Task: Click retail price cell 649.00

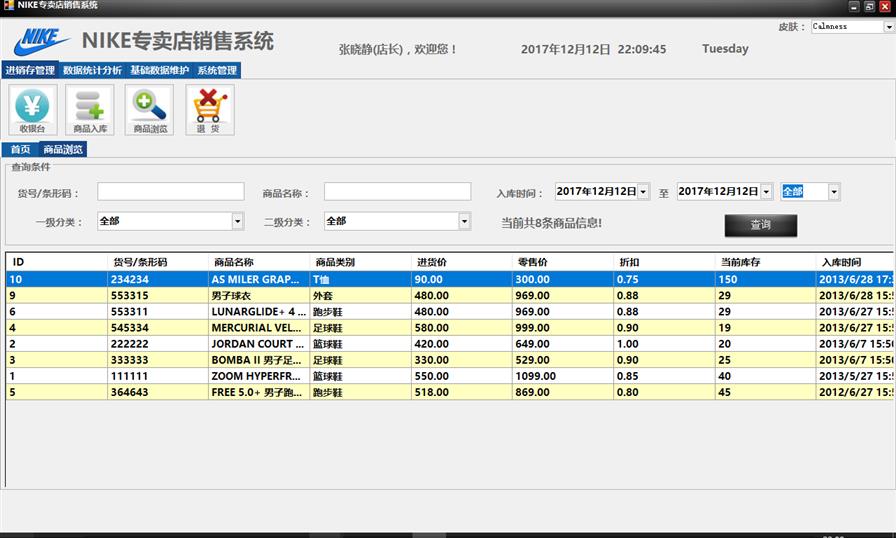Action: click(563, 344)
